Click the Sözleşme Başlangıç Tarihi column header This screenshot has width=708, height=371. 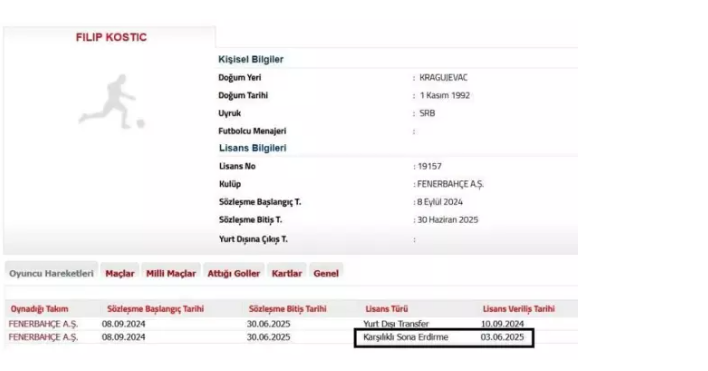click(155, 309)
